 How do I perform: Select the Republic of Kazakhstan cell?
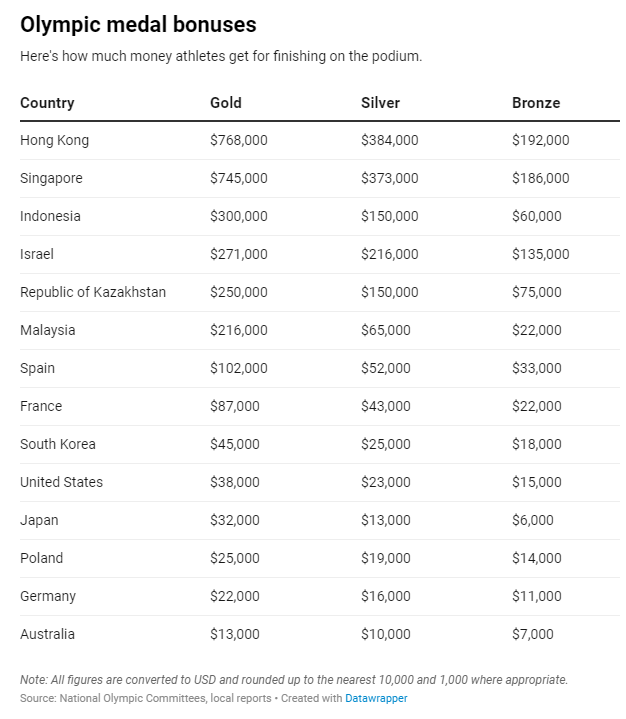pos(93,293)
